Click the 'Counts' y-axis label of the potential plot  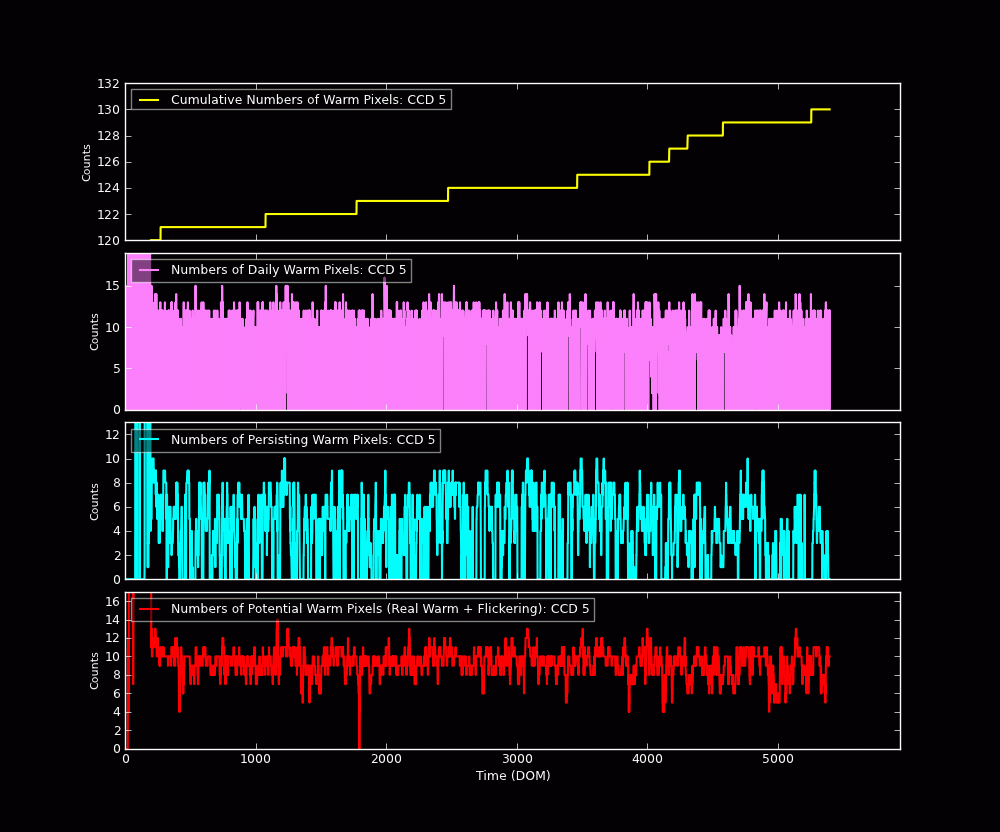[x=96, y=670]
